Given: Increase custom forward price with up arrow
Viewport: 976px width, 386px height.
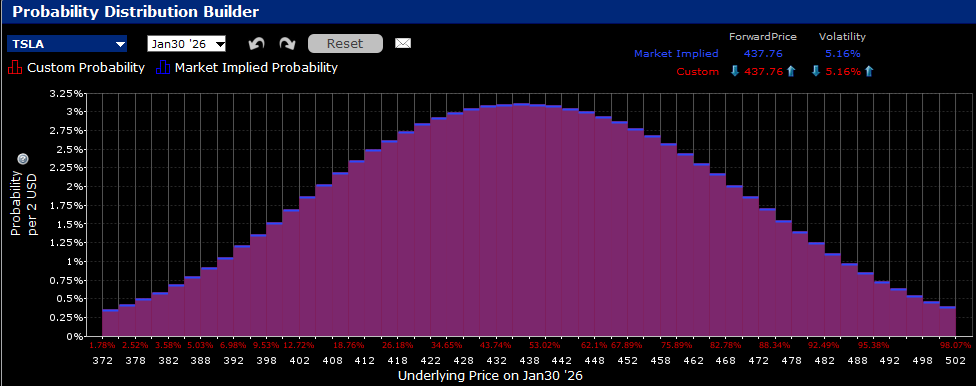Looking at the screenshot, I should click(791, 72).
